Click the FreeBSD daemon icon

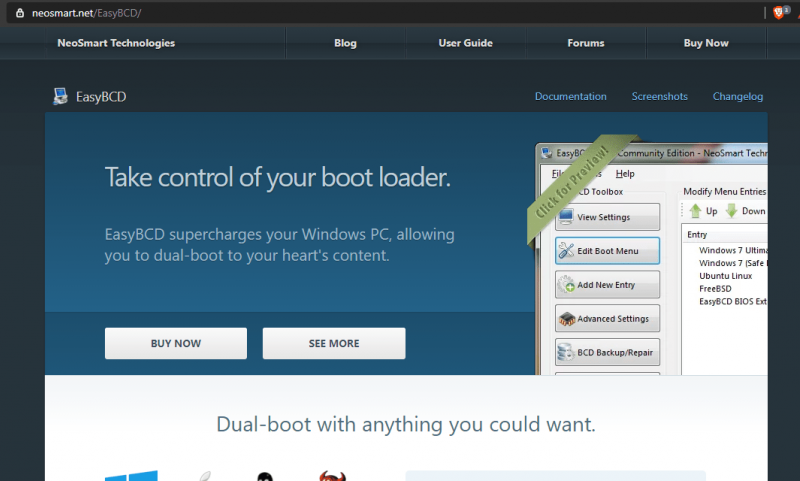(332, 476)
